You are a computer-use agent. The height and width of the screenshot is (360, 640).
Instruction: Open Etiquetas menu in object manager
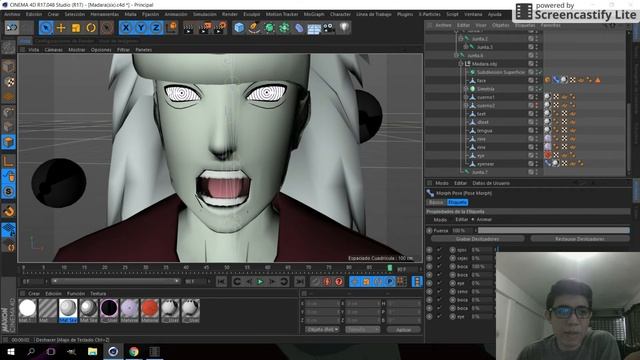coord(525,25)
